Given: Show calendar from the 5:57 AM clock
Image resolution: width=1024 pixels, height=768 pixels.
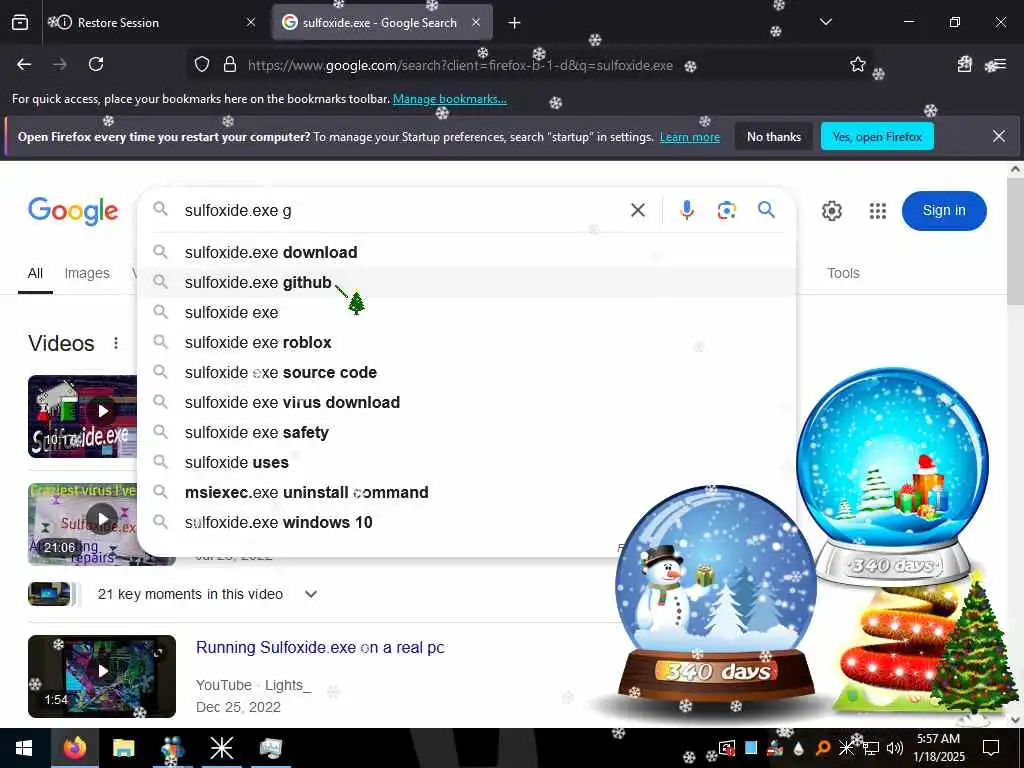Looking at the screenshot, I should pyautogui.click(x=938, y=748).
